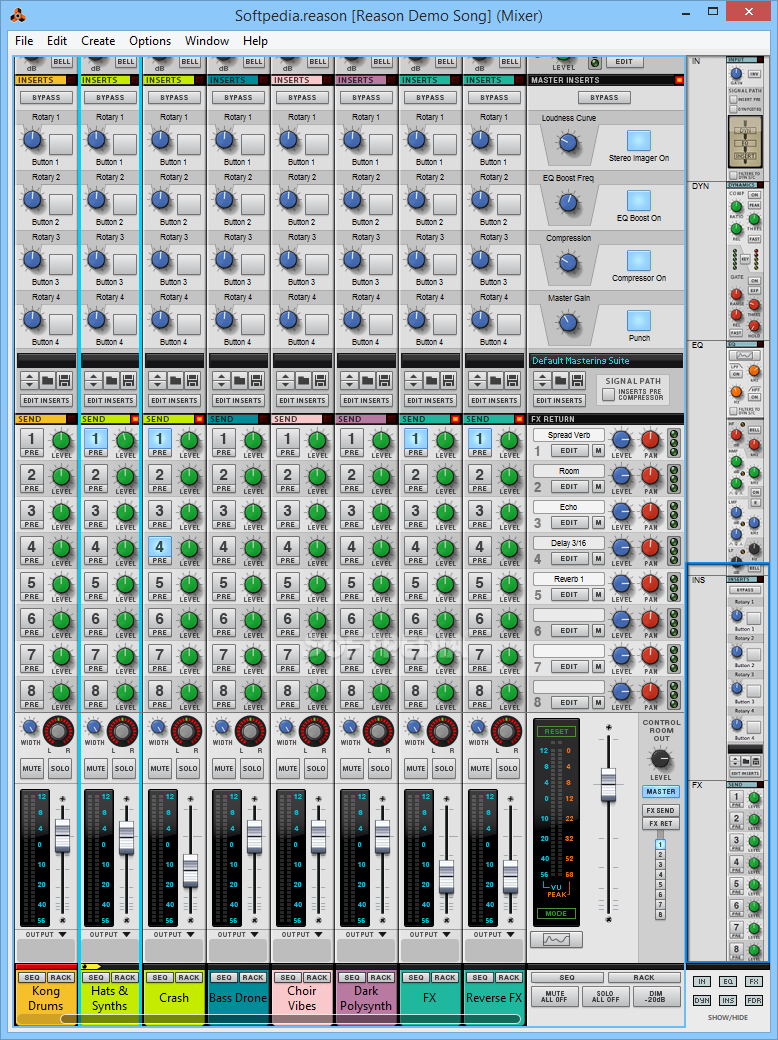This screenshot has height=1040, width=778.
Task: Click Mute All Off button
Action: pos(554,996)
